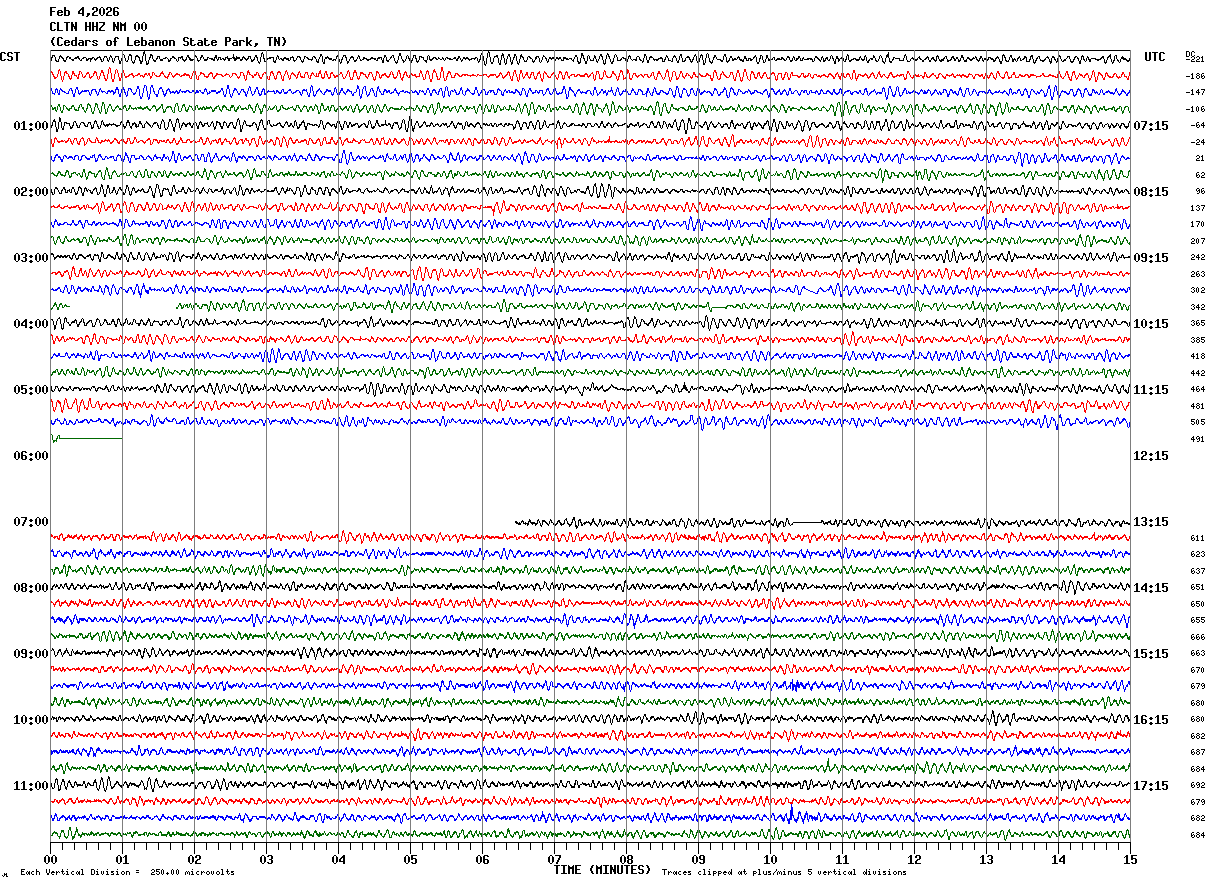This screenshot has height=886, width=1210.
Task: Click DC offset value "-24"
Action: pyautogui.click(x=1197, y=142)
